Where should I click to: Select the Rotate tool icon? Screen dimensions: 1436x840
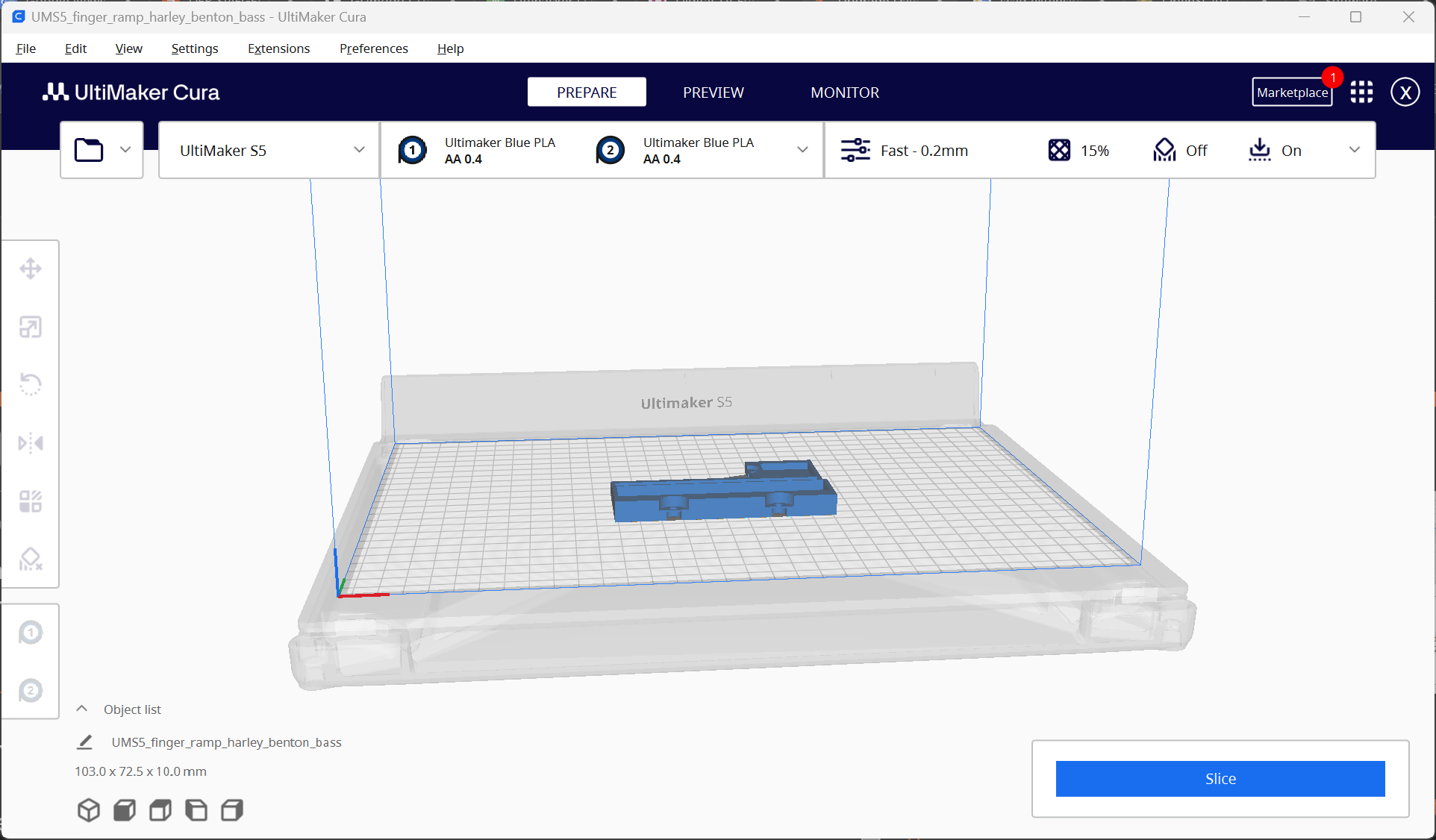[31, 384]
